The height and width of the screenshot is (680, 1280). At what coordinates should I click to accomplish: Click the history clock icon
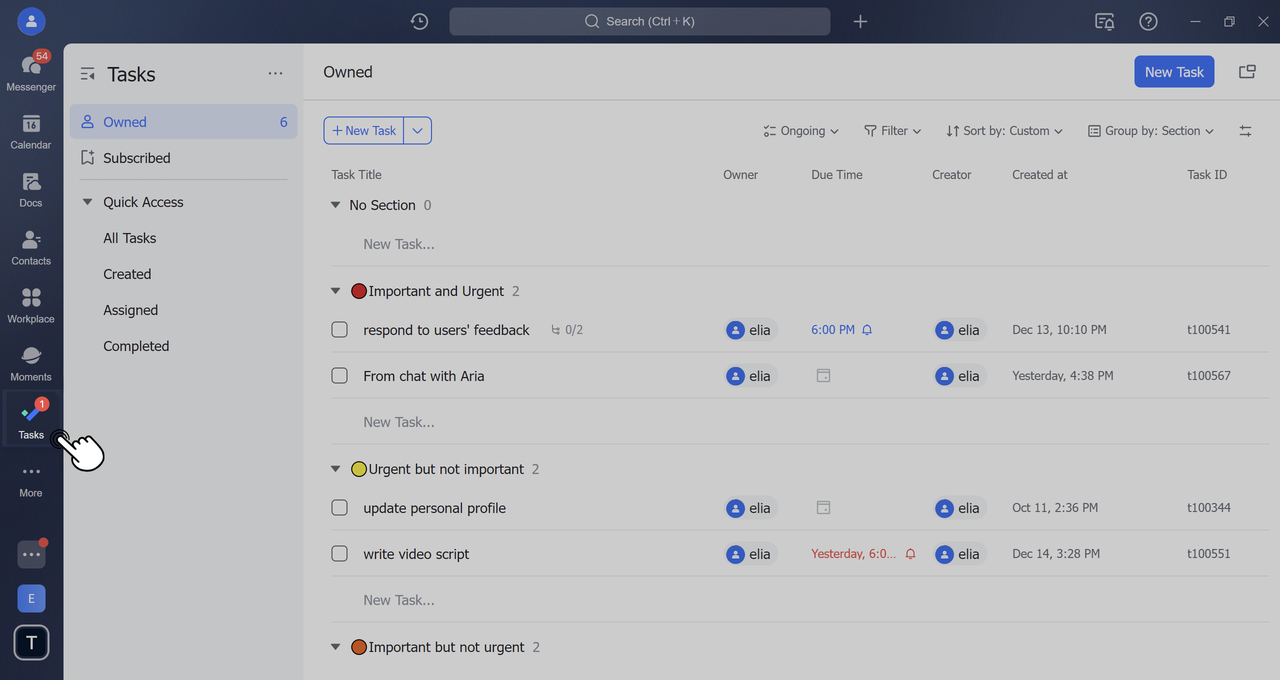pyautogui.click(x=420, y=21)
